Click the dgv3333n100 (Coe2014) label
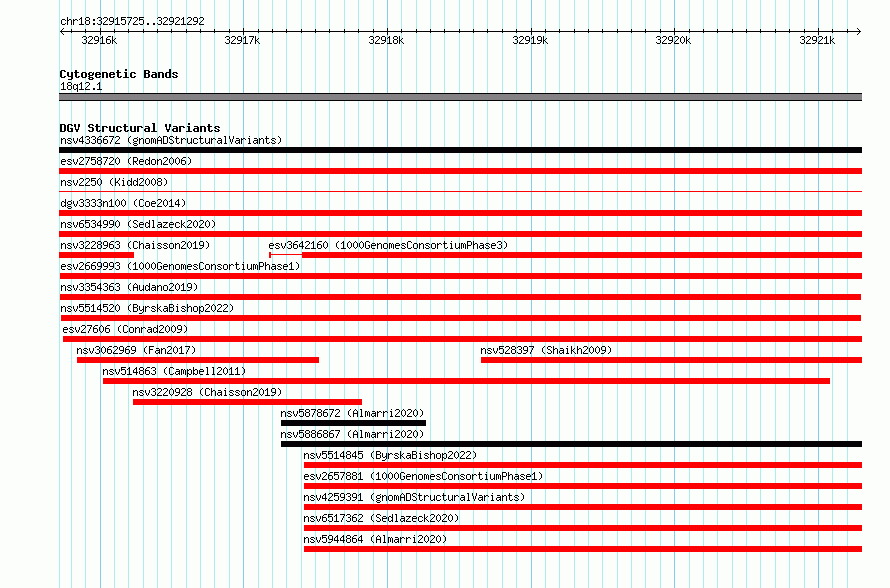Viewport: 890px width, 588px height. [x=123, y=203]
